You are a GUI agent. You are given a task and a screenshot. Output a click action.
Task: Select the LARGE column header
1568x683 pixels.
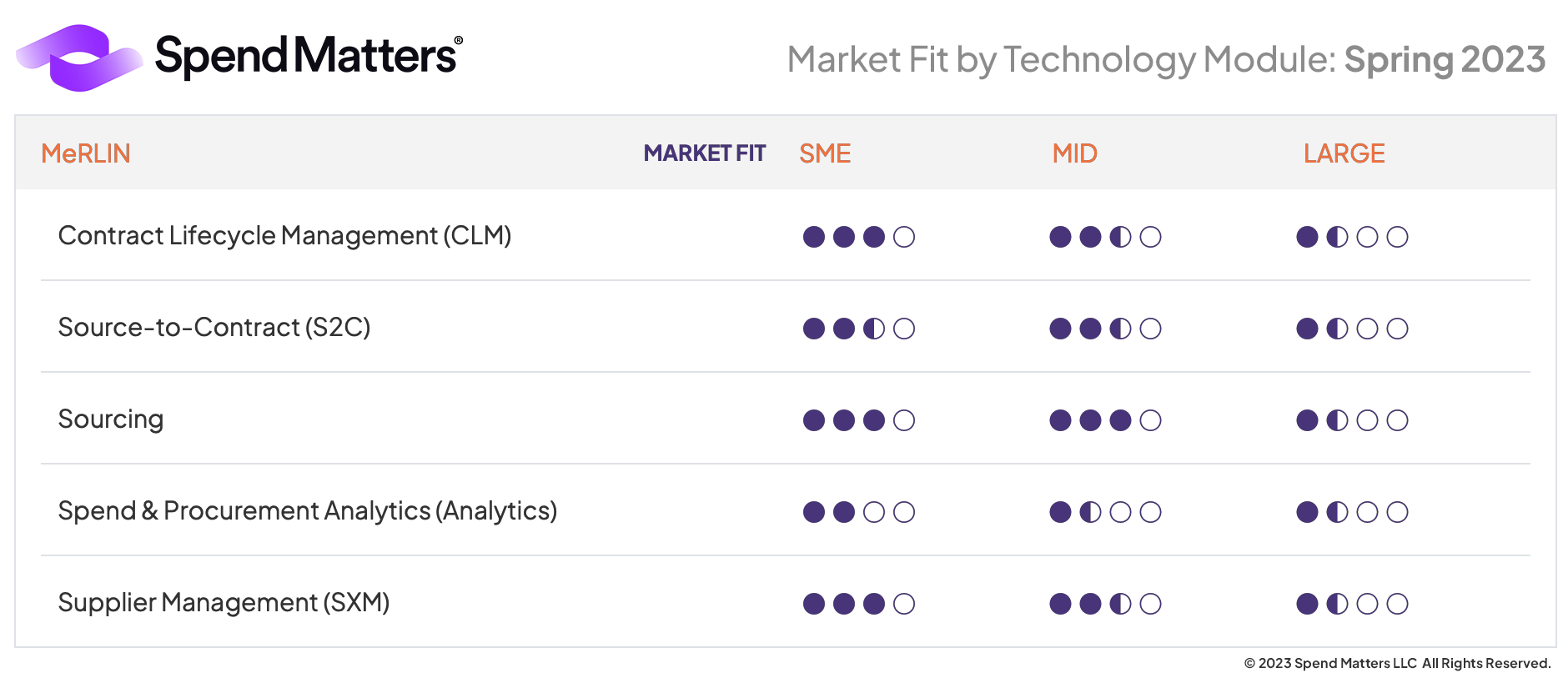click(1344, 153)
